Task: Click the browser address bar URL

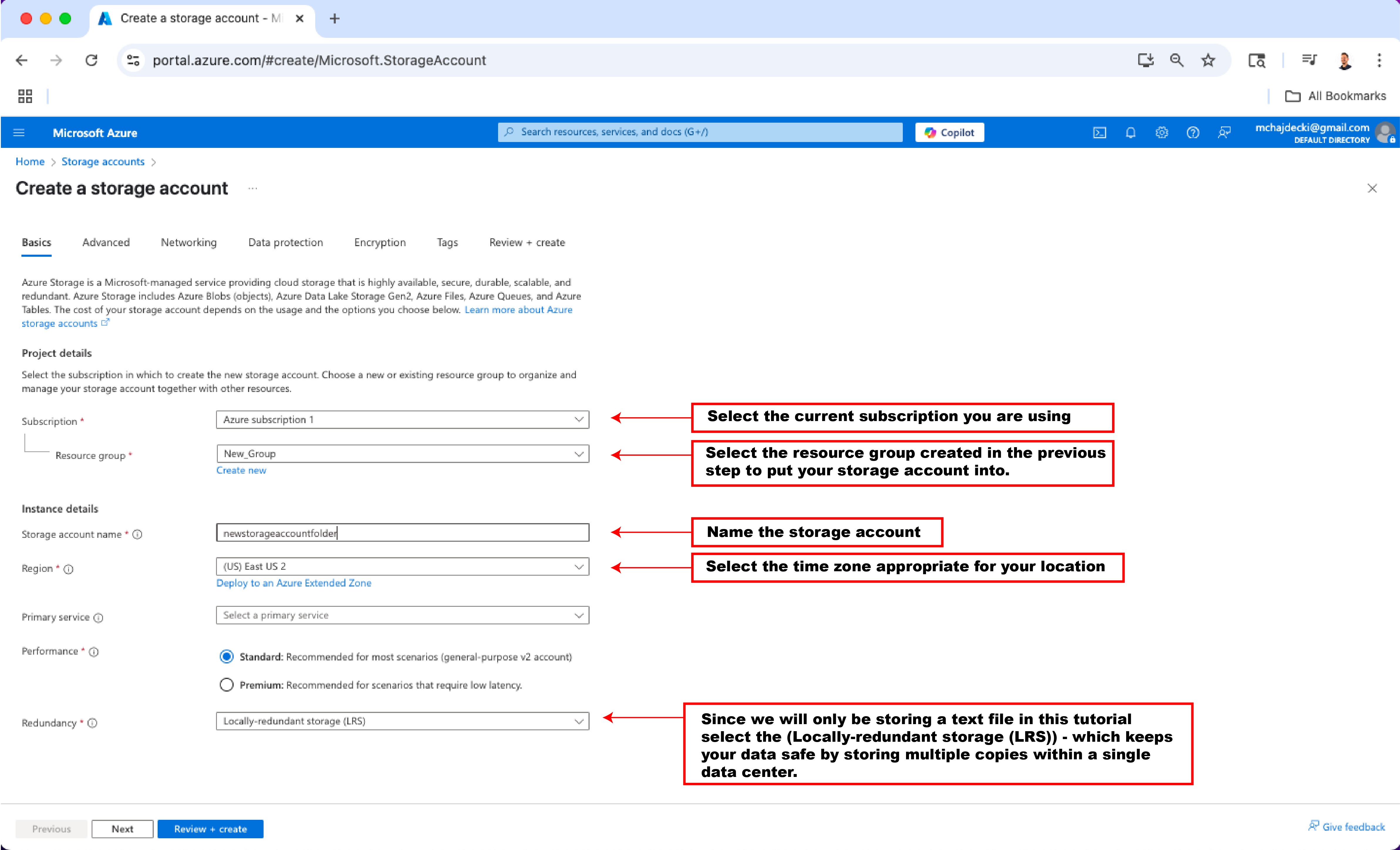Action: [319, 60]
